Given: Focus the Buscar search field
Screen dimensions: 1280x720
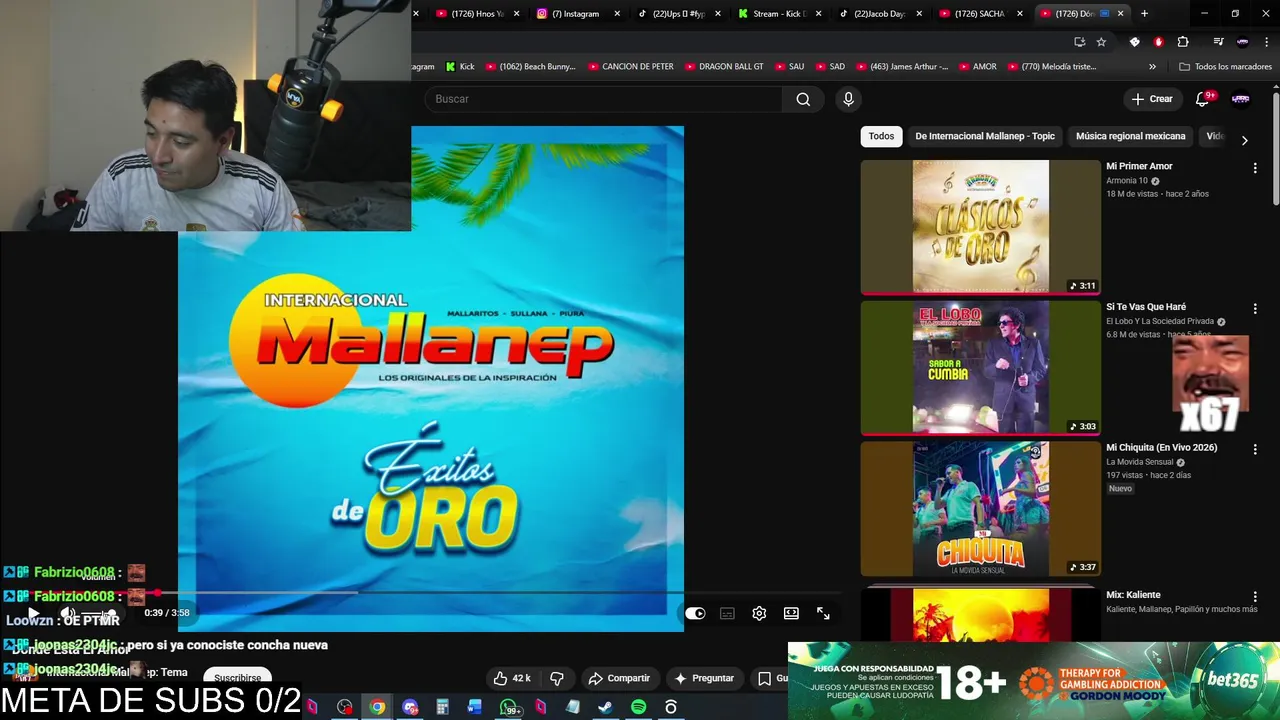Looking at the screenshot, I should [603, 99].
